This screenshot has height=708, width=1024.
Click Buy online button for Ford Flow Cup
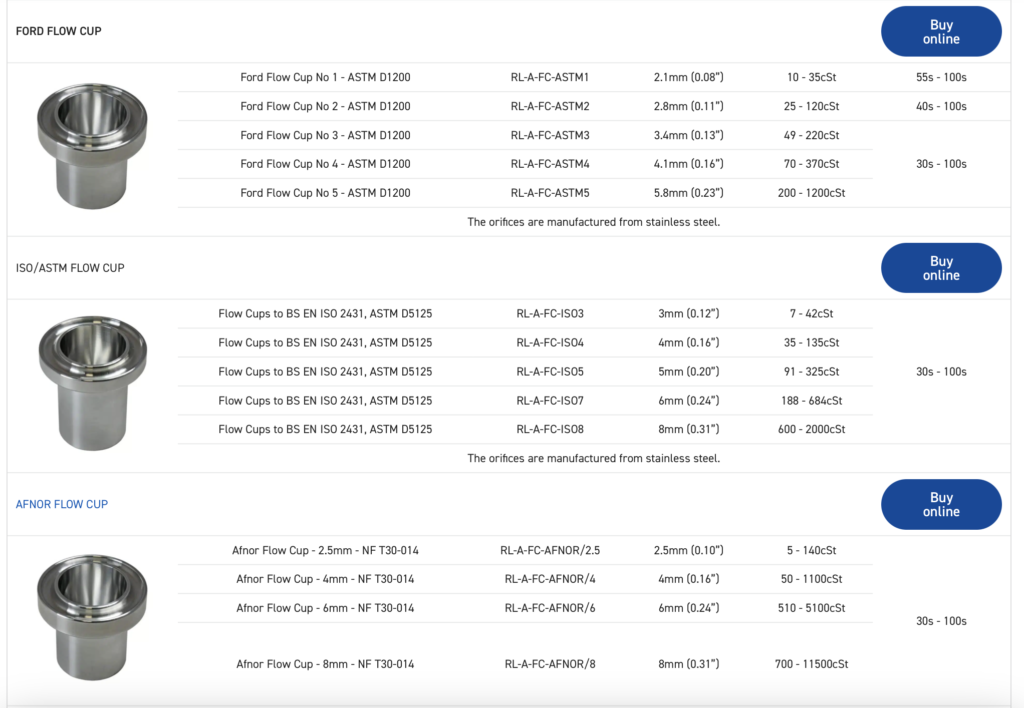coord(940,32)
